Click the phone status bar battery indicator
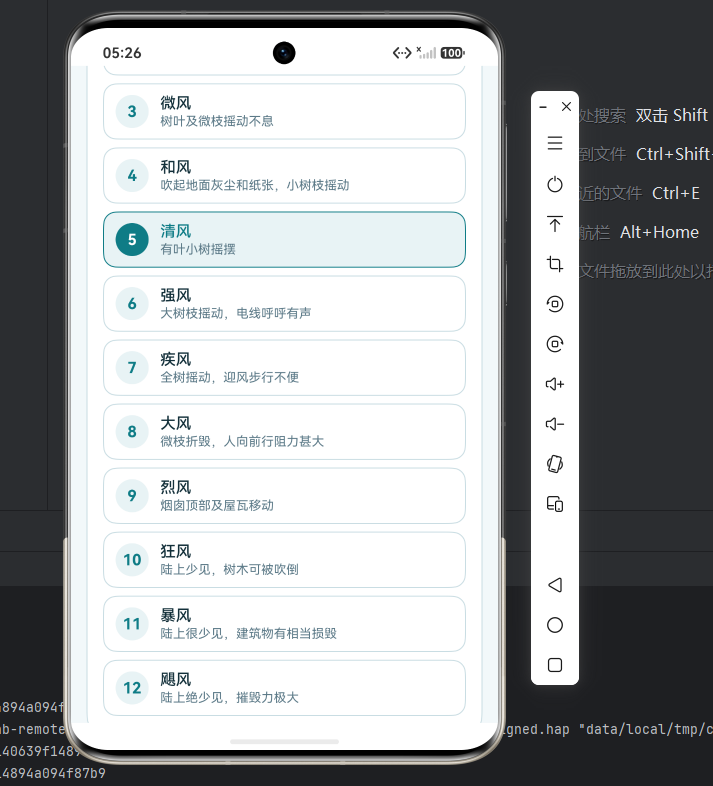This screenshot has height=786, width=713. coord(453,53)
